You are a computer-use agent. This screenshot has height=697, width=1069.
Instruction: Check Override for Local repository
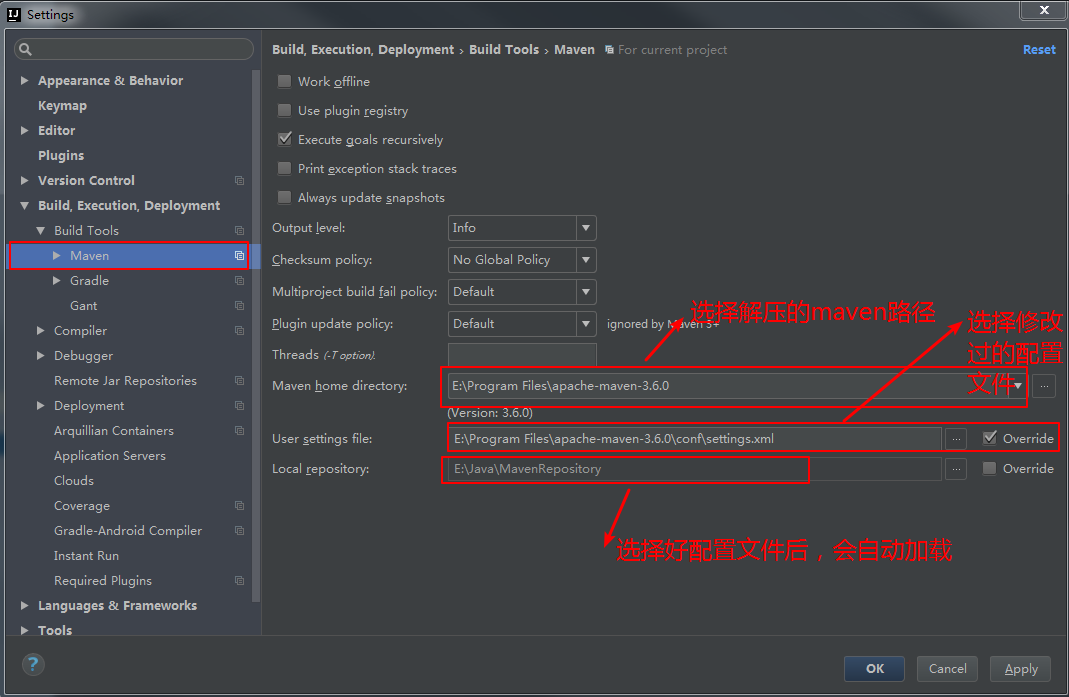click(990, 469)
